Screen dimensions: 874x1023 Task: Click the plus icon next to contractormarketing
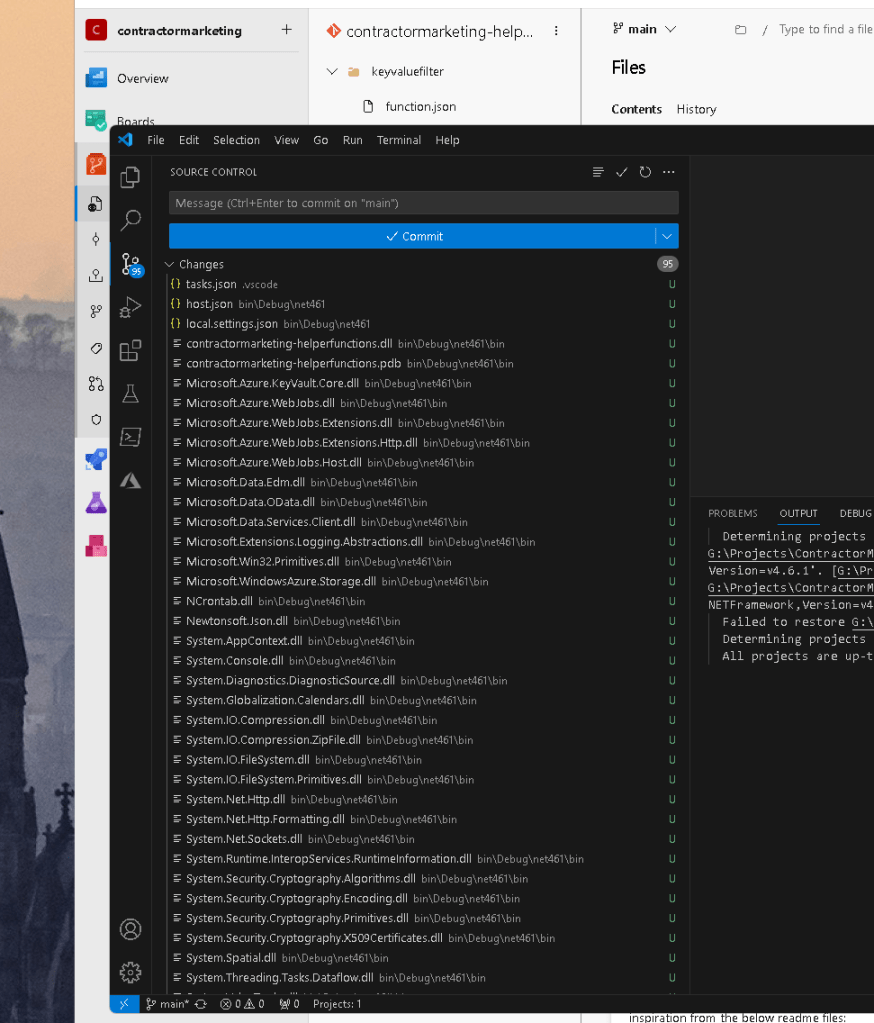point(286,30)
